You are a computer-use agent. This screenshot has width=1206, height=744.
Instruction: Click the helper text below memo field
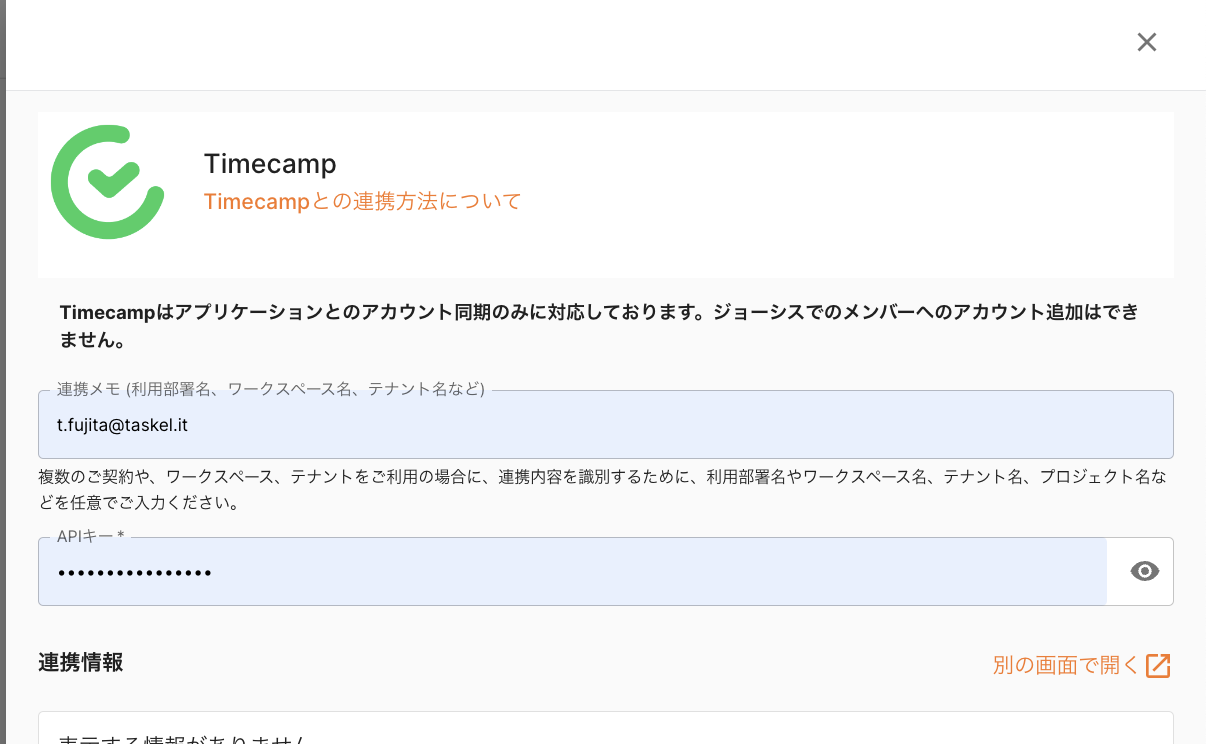click(x=600, y=489)
